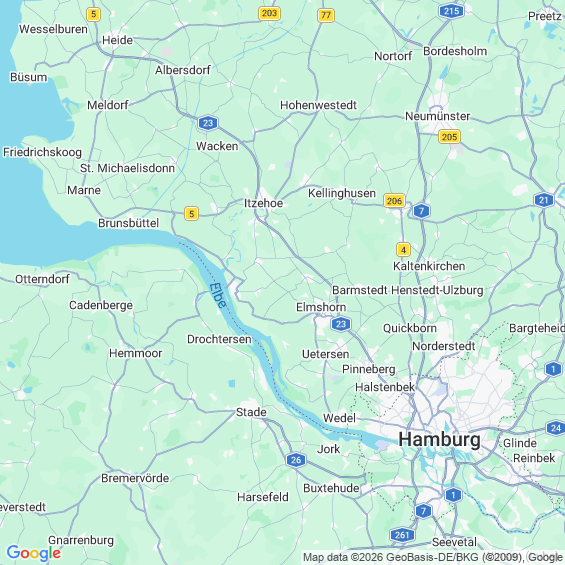Select the Hamburg city label
This screenshot has height=565, width=565.
pos(439,440)
